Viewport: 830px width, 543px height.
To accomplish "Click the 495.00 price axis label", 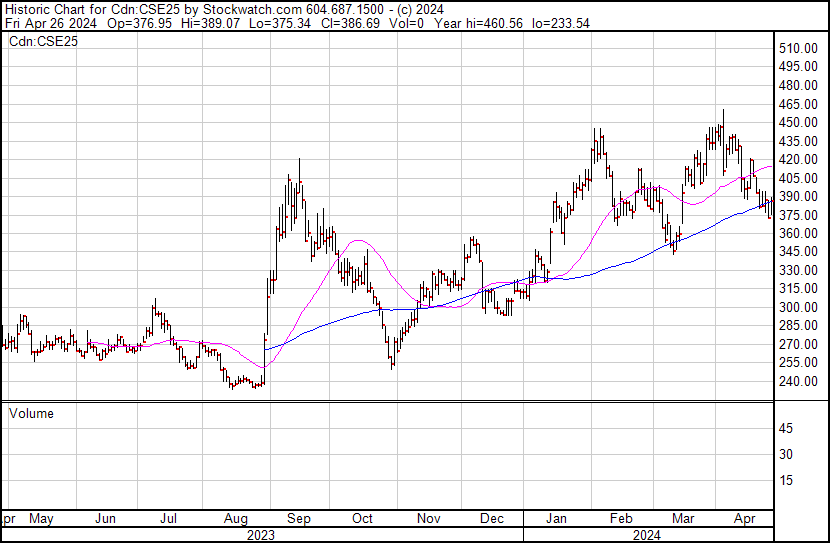I will pyautogui.click(x=798, y=66).
